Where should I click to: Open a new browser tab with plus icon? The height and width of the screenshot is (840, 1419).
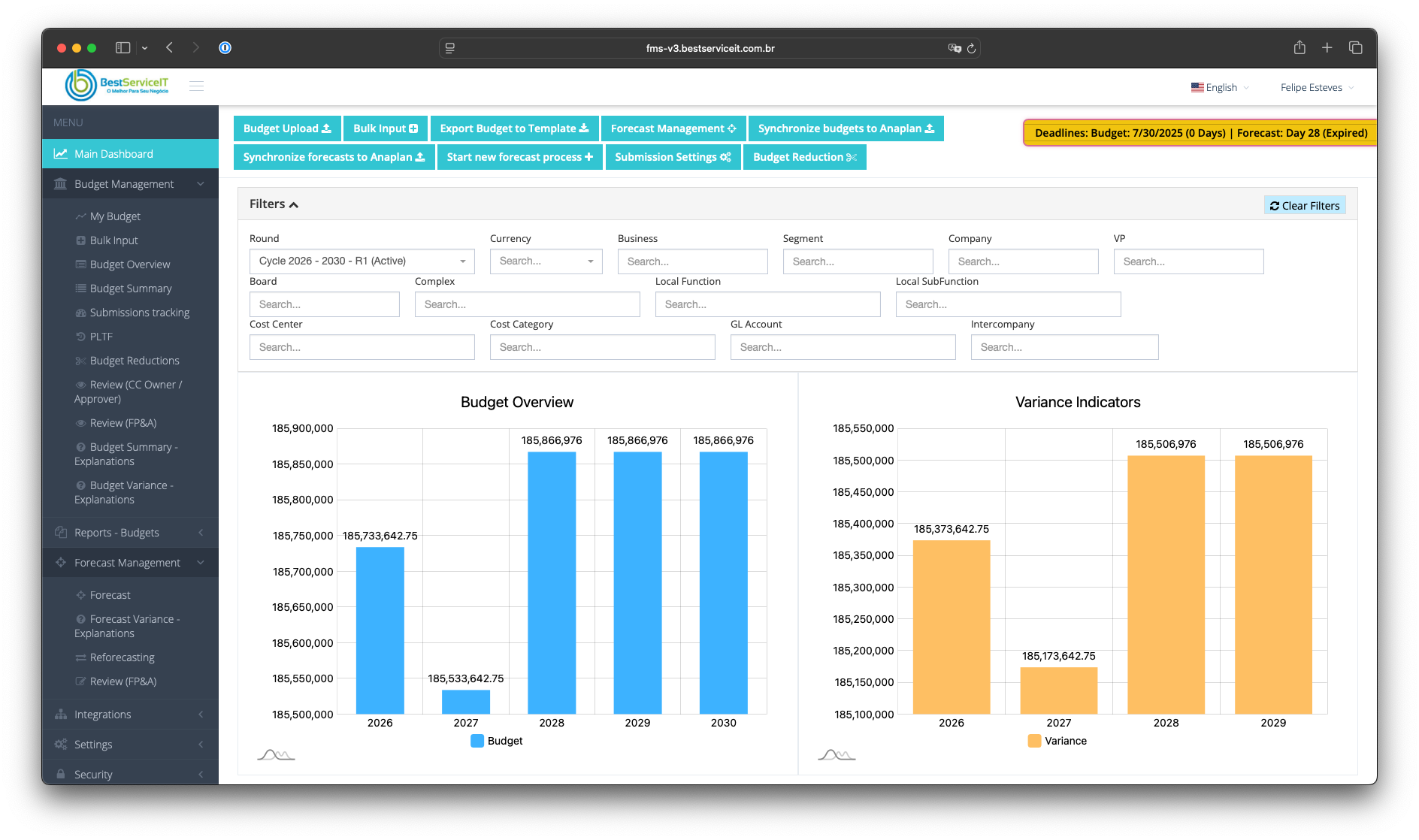1327,48
